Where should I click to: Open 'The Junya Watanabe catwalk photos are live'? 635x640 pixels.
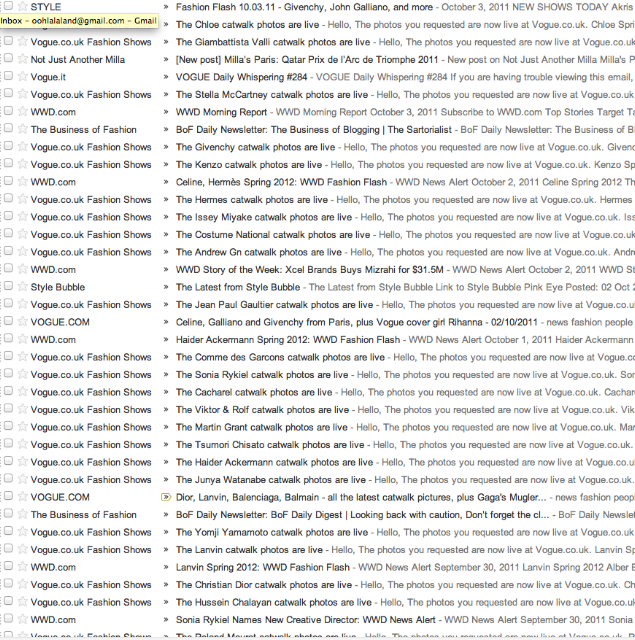271,480
